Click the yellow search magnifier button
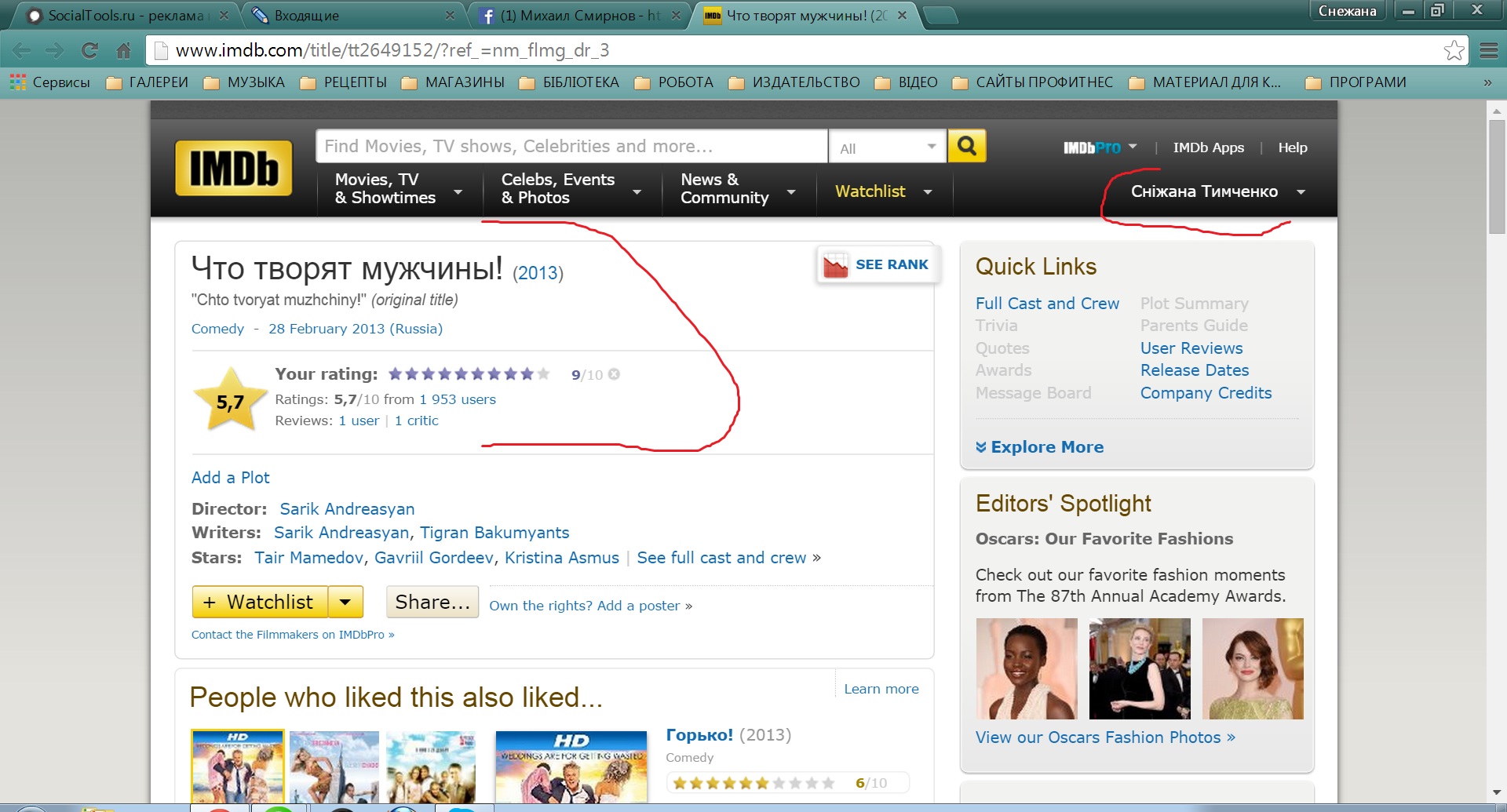This screenshot has width=1507, height=812. tap(966, 146)
